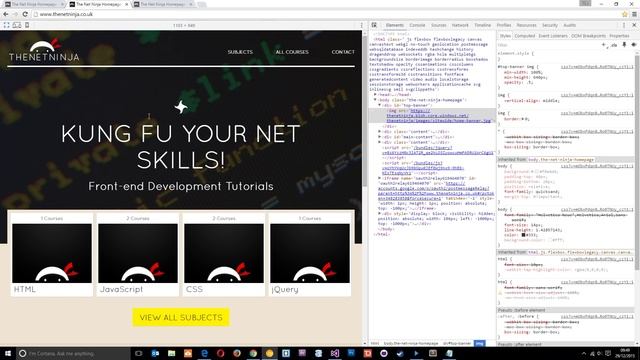Reload the page with the refresh icon
This screenshot has height=360, width=640.
pyautogui.click(x=25, y=14)
